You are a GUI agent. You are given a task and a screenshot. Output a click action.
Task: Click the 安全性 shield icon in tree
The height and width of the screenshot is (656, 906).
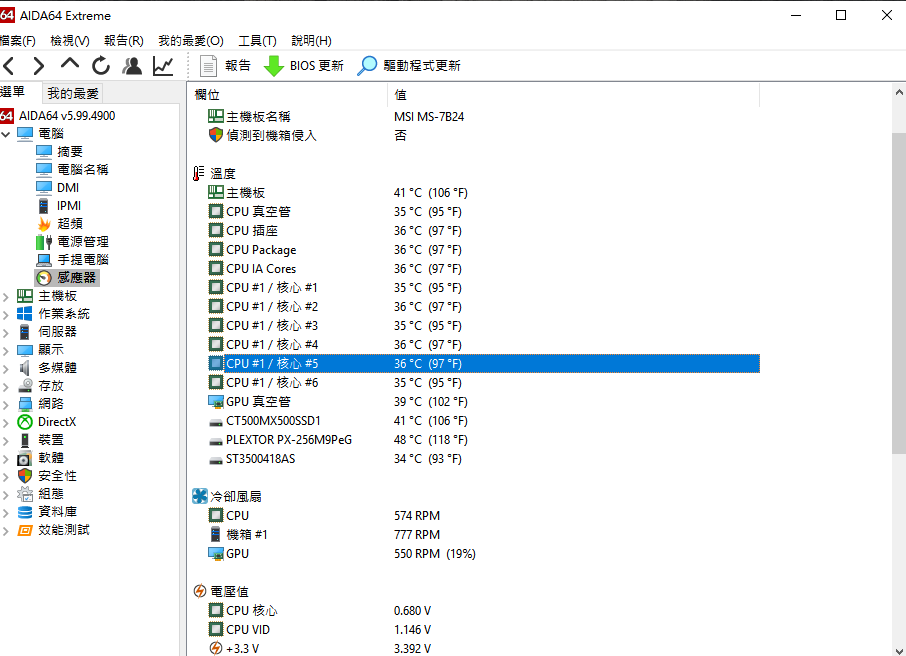click(25, 476)
